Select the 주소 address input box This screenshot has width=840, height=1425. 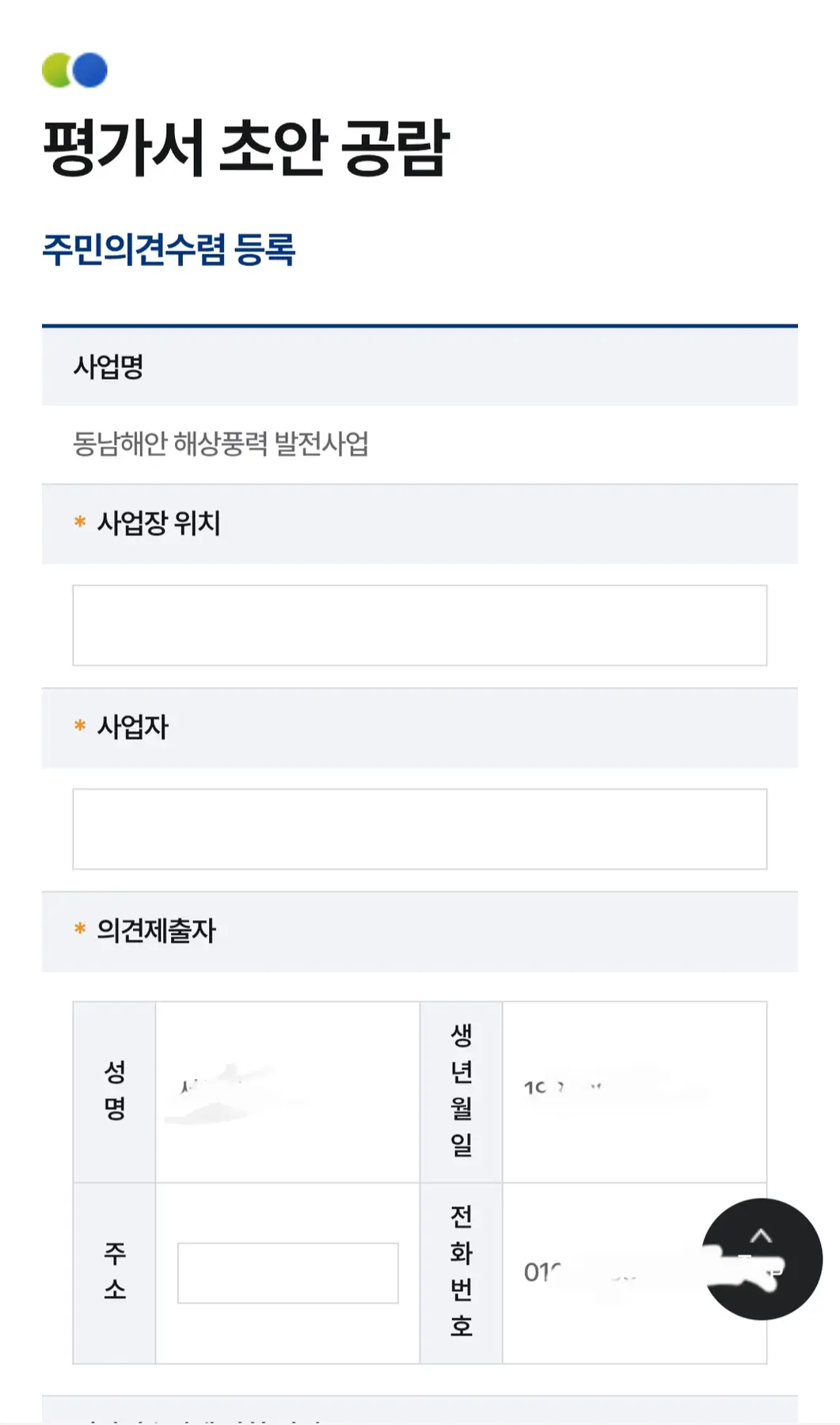coord(287,1273)
